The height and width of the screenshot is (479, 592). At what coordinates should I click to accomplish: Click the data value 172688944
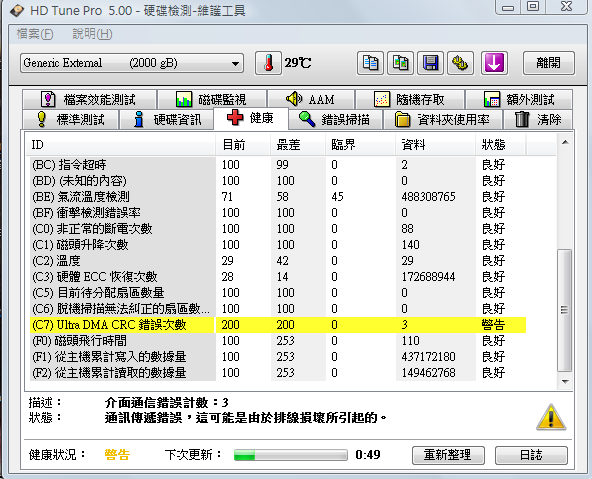[x=429, y=277]
